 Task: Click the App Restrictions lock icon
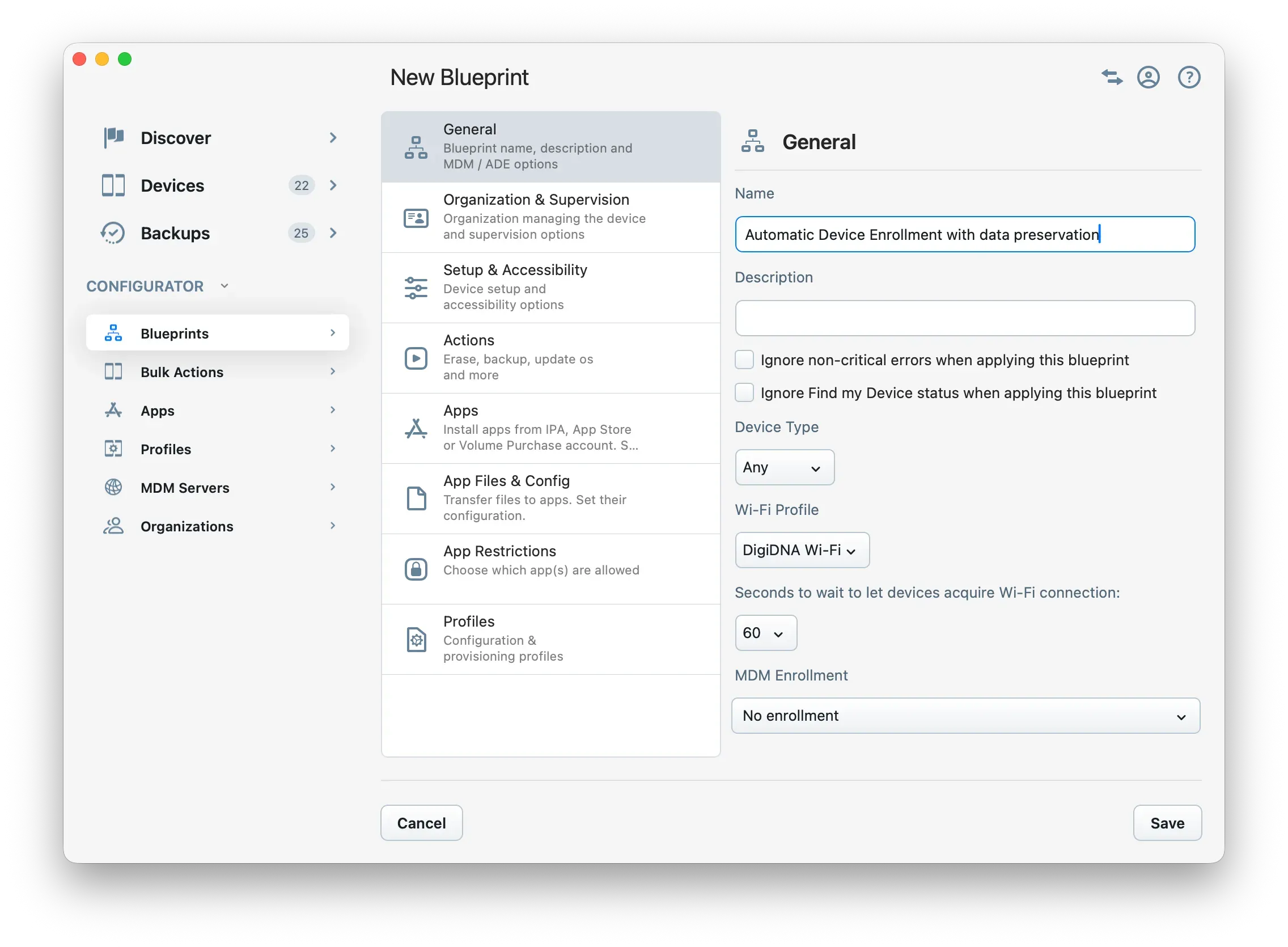click(416, 569)
